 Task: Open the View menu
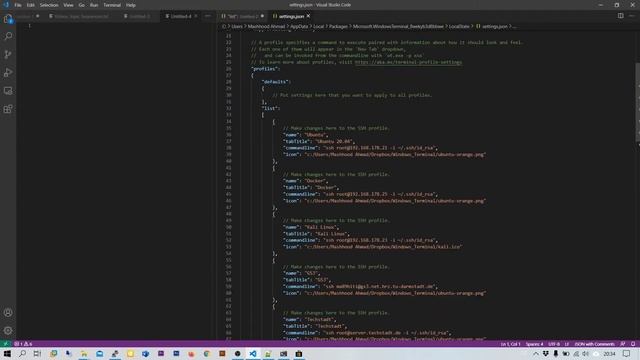(68, 5)
